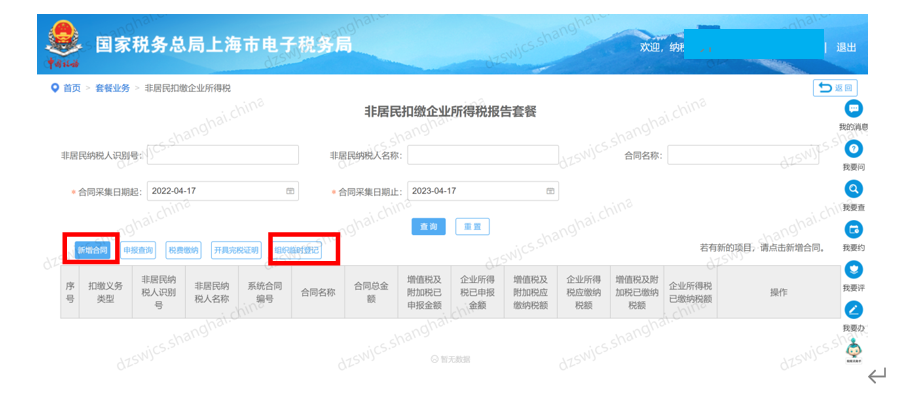Open the robot assistant icon
The width and height of the screenshot is (902, 395).
(x=854, y=350)
